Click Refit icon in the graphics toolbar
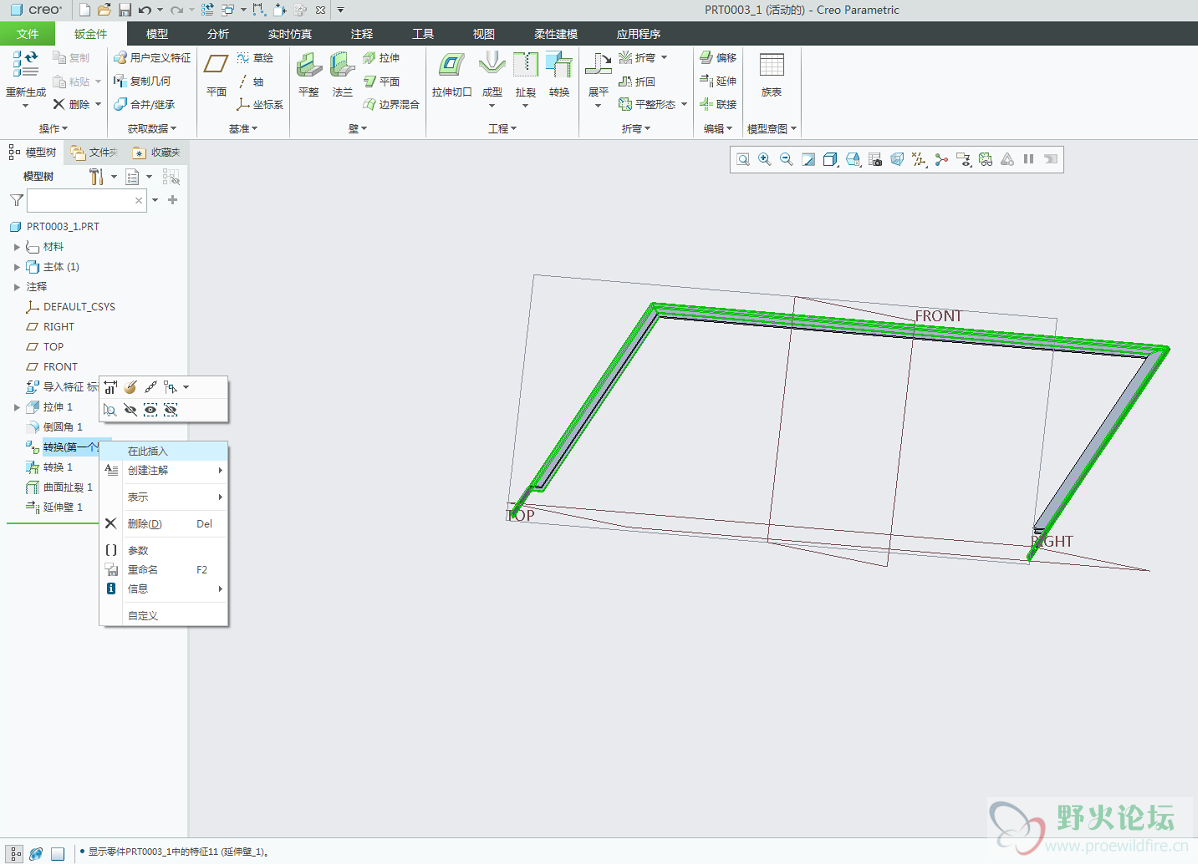This screenshot has width=1198, height=864. point(743,159)
